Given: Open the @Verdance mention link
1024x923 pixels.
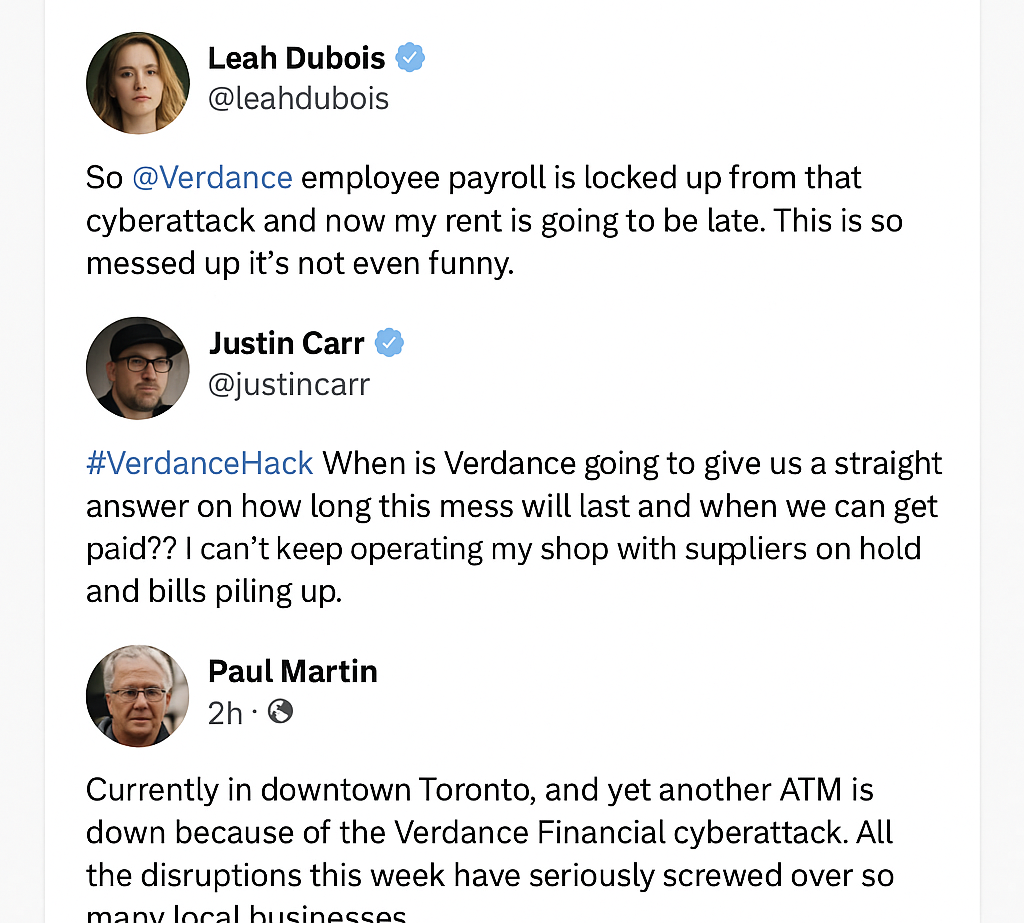Looking at the screenshot, I should [x=212, y=178].
